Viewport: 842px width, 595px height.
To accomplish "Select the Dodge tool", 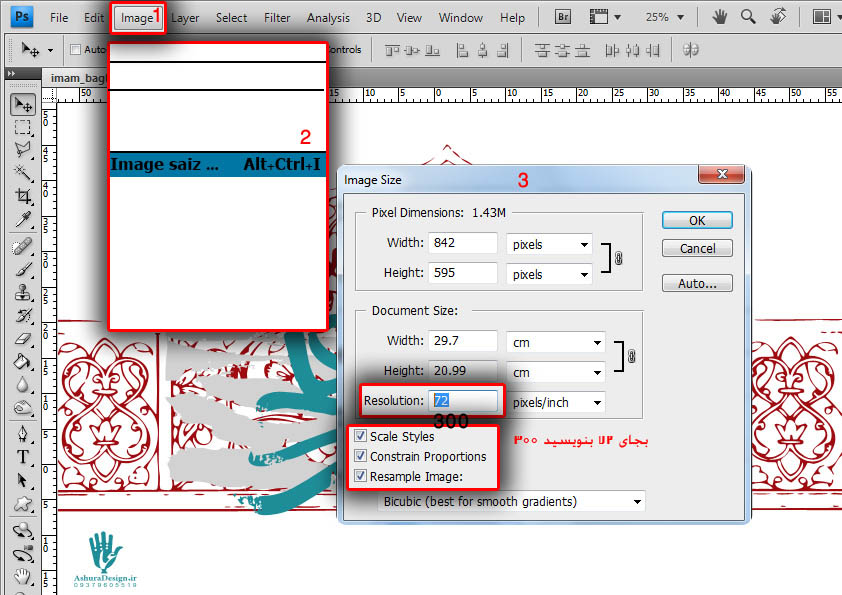I will 23,408.
